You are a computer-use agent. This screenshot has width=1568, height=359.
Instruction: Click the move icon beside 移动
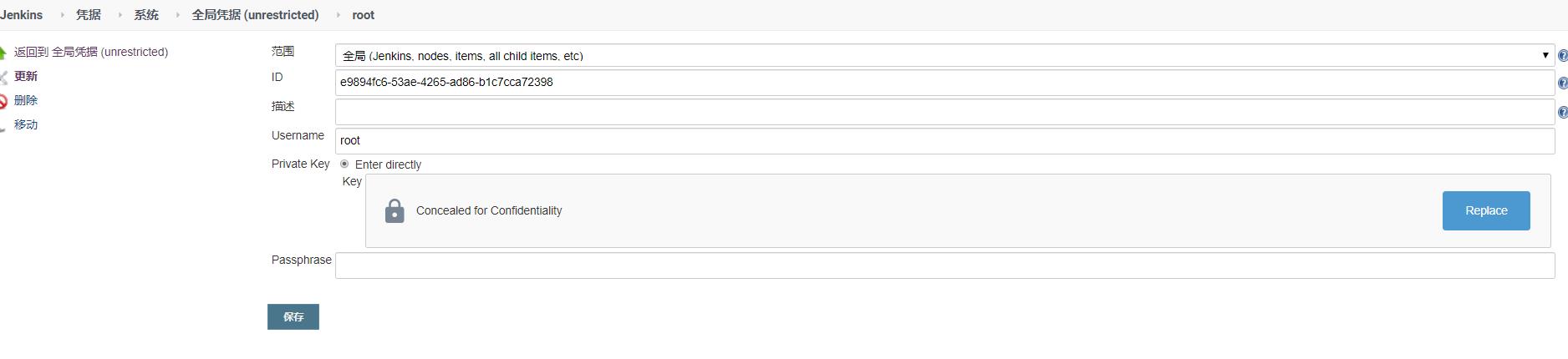pyautogui.click(x=3, y=125)
